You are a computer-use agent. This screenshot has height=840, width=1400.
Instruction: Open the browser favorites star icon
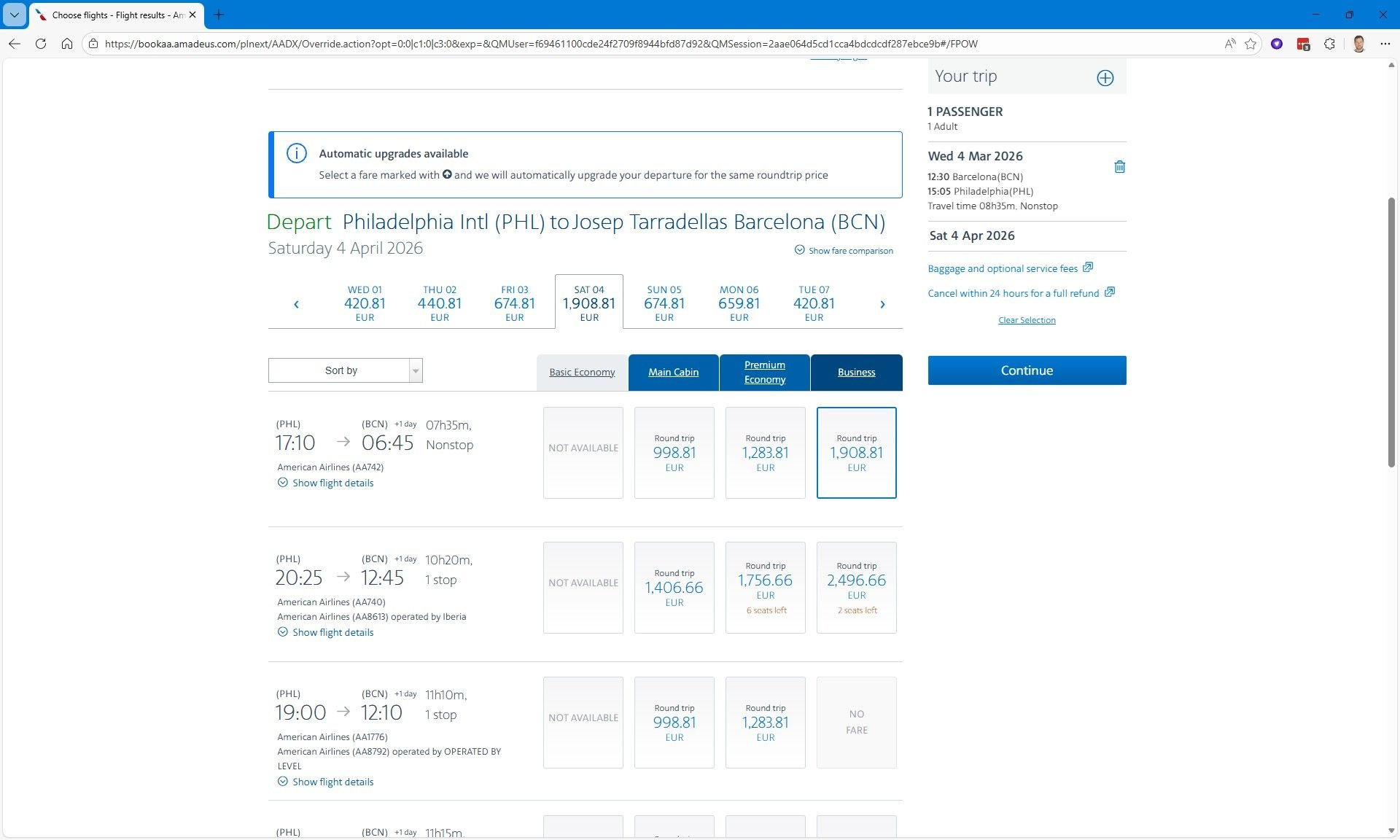click(1251, 44)
